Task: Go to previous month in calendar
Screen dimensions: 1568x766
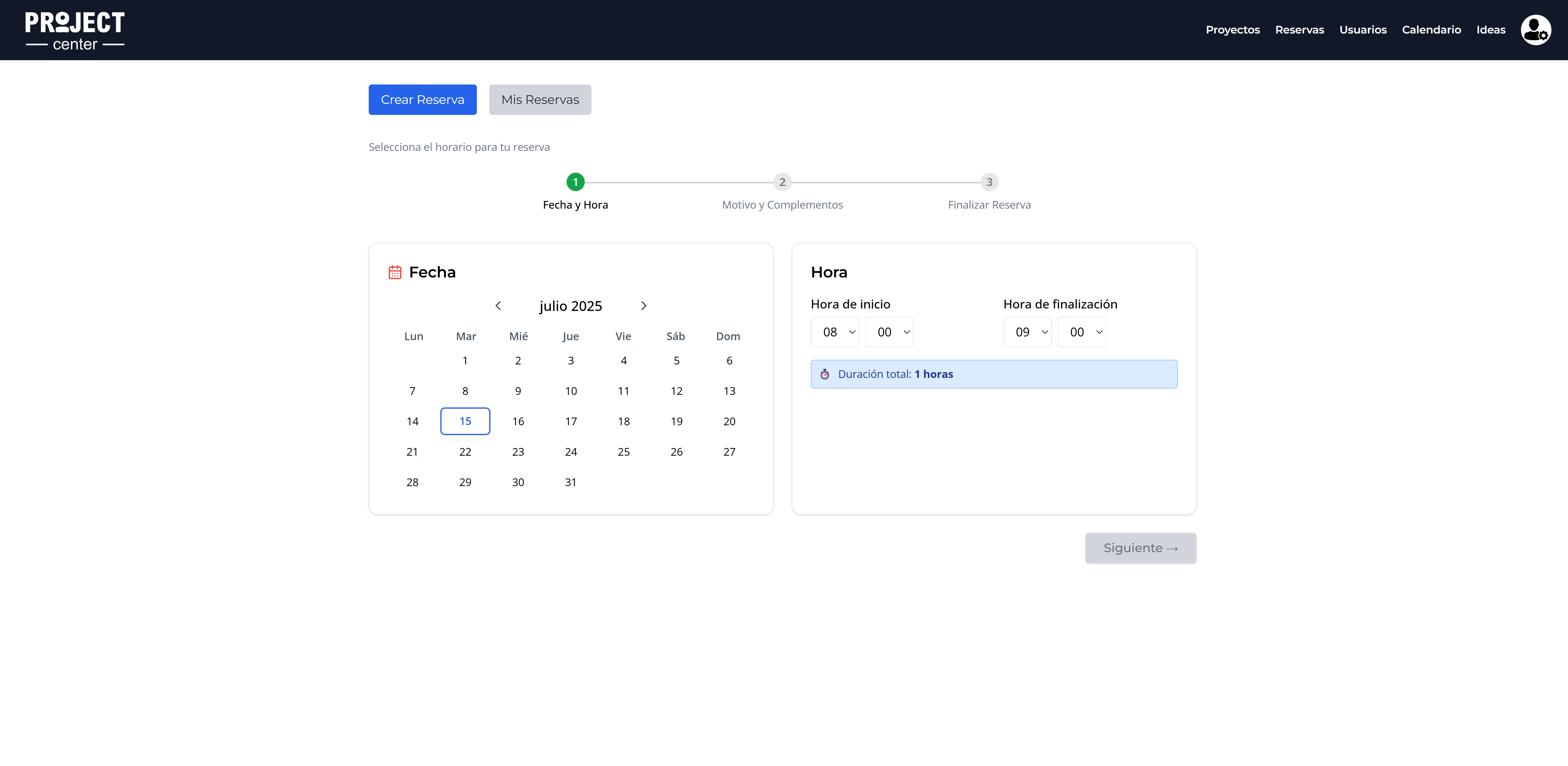Action: click(x=498, y=306)
